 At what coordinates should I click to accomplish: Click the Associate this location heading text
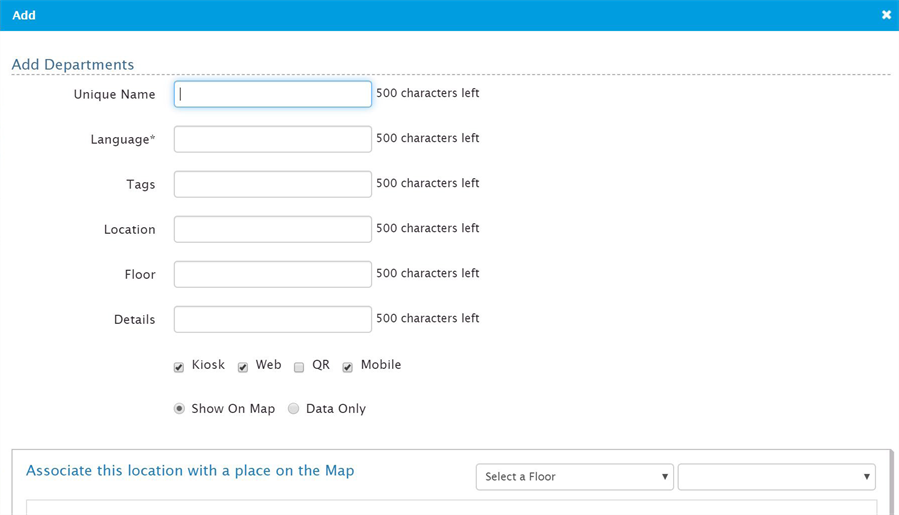190,471
